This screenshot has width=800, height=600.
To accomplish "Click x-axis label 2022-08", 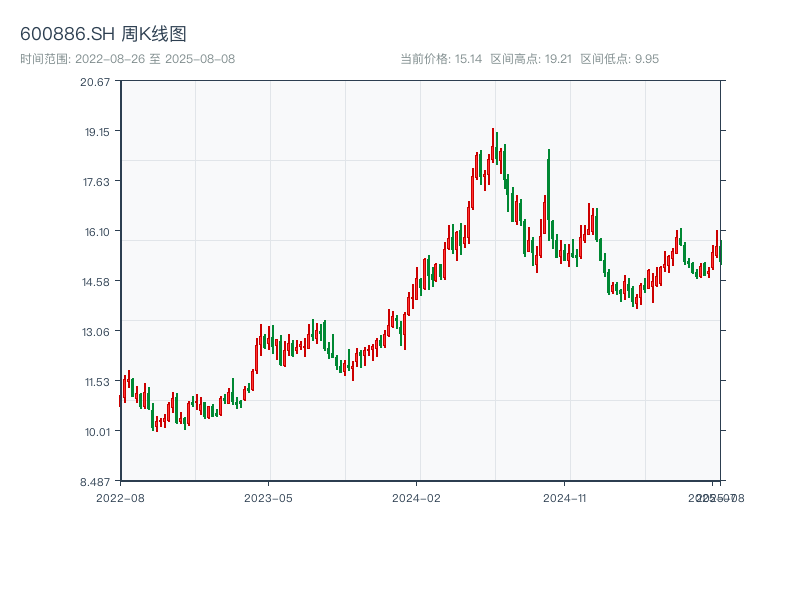I will (x=120, y=498).
